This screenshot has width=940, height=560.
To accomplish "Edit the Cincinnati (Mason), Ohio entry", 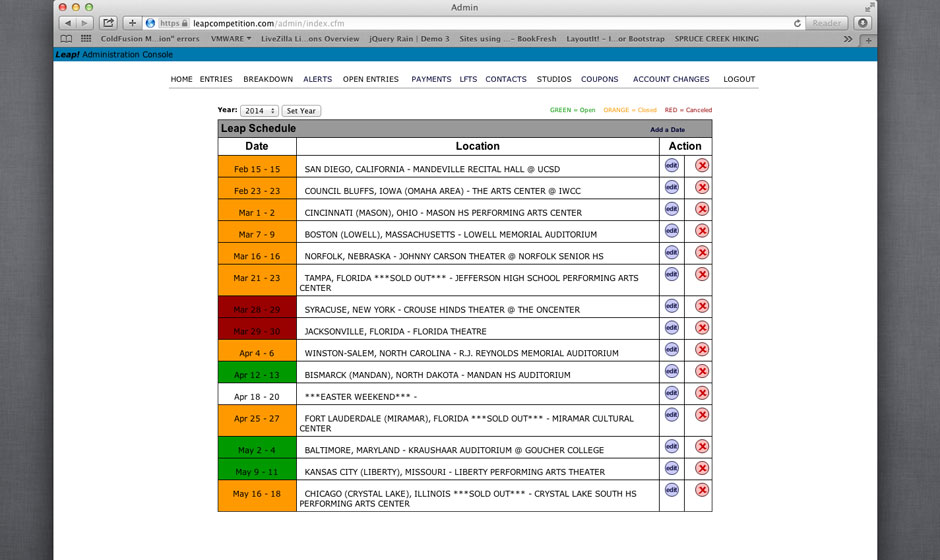I will pos(671,209).
